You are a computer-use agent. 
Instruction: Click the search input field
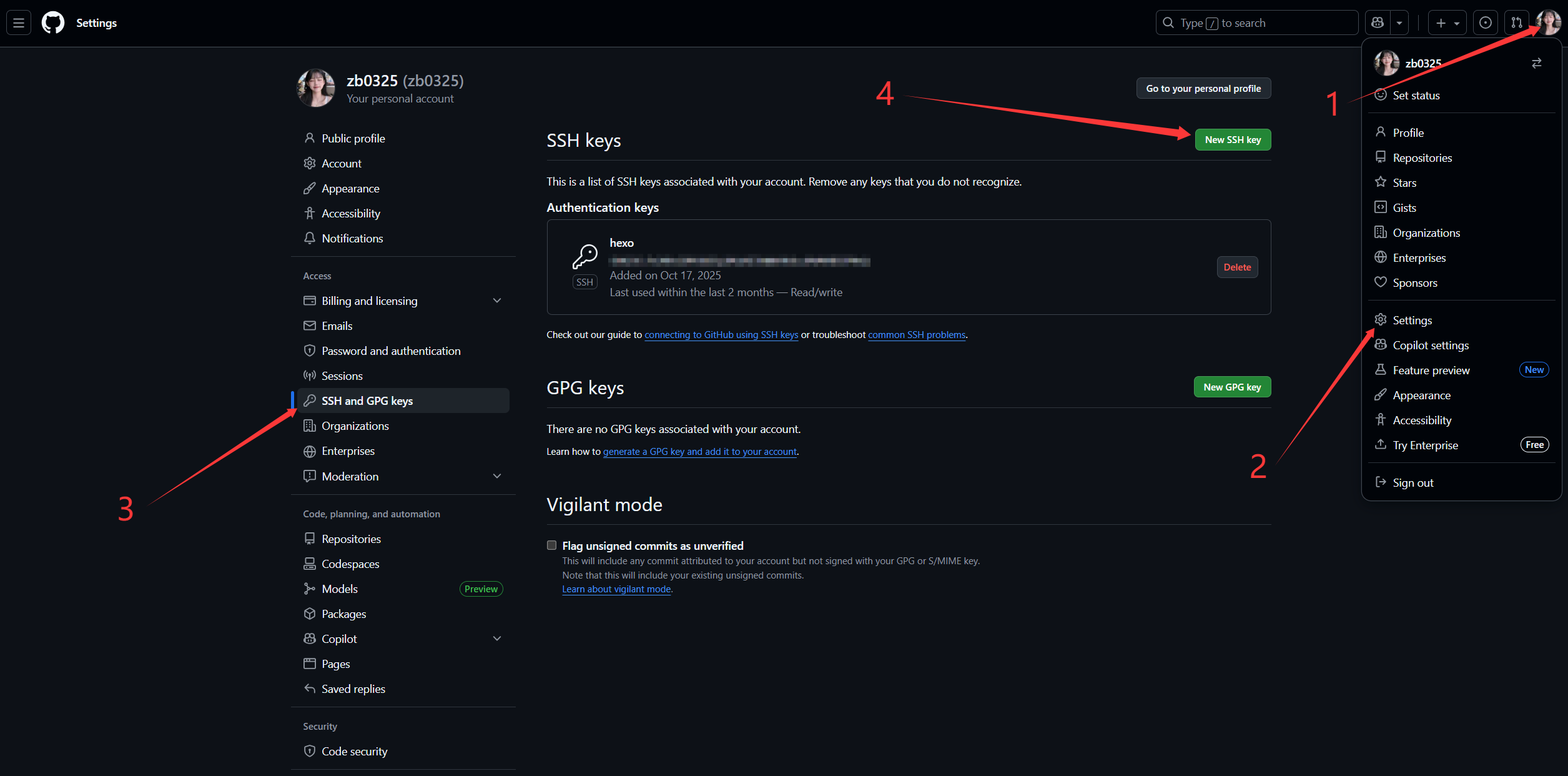[1256, 23]
